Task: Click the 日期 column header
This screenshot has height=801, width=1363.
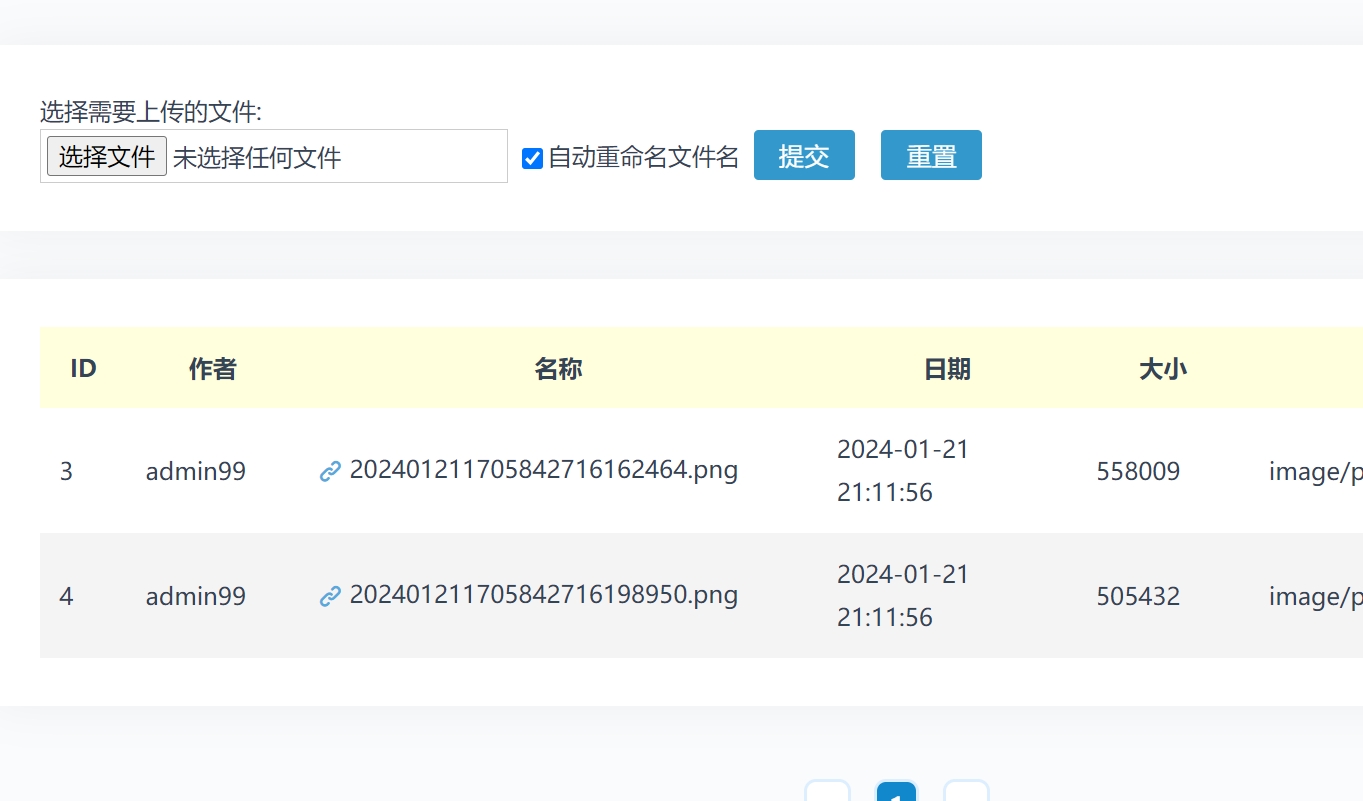Action: tap(947, 369)
